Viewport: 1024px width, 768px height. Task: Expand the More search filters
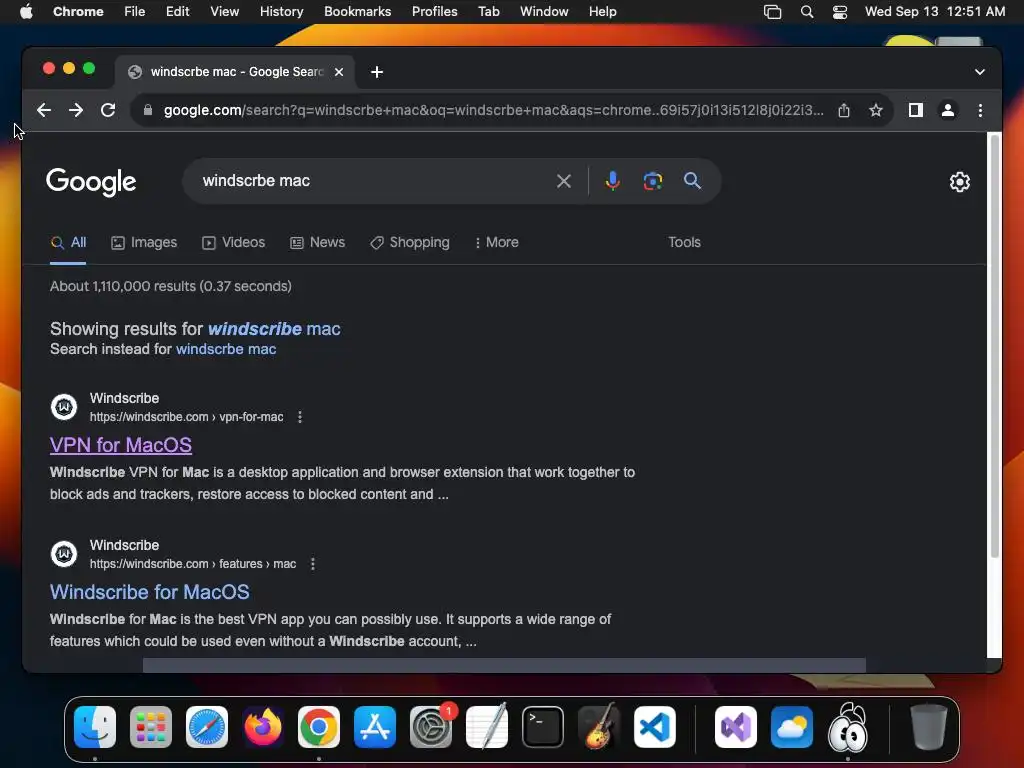496,242
